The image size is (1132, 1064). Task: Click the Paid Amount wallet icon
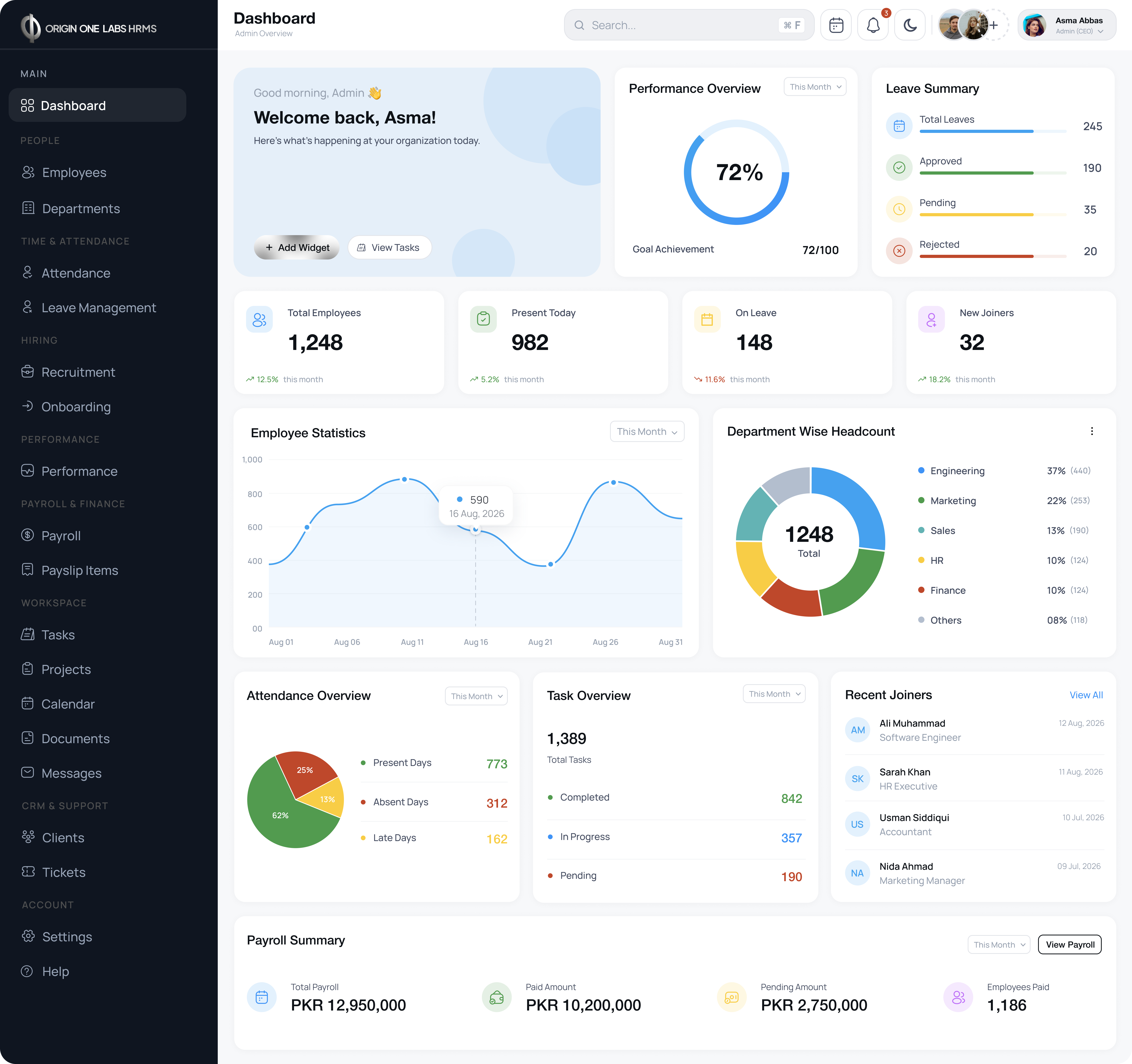(497, 997)
